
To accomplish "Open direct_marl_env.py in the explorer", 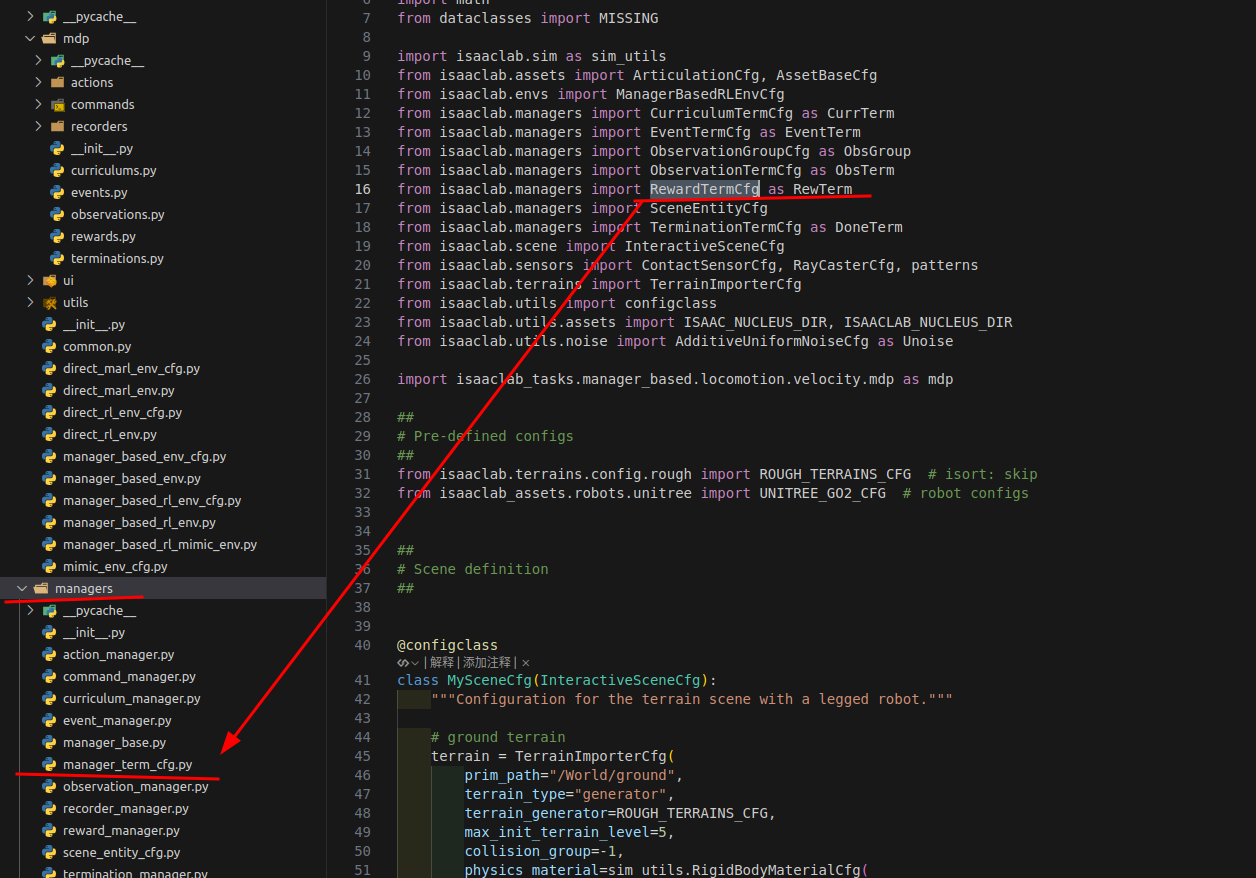I will (x=118, y=391).
